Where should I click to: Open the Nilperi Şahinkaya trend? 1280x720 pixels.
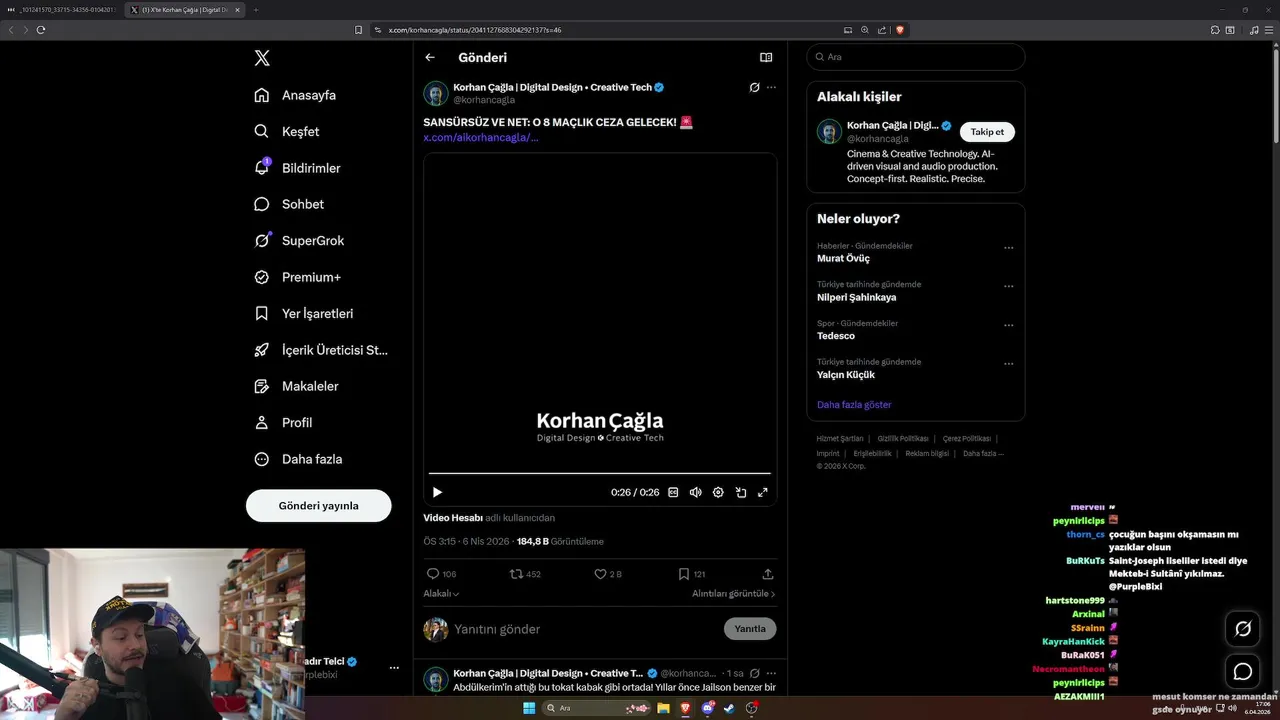(x=856, y=297)
